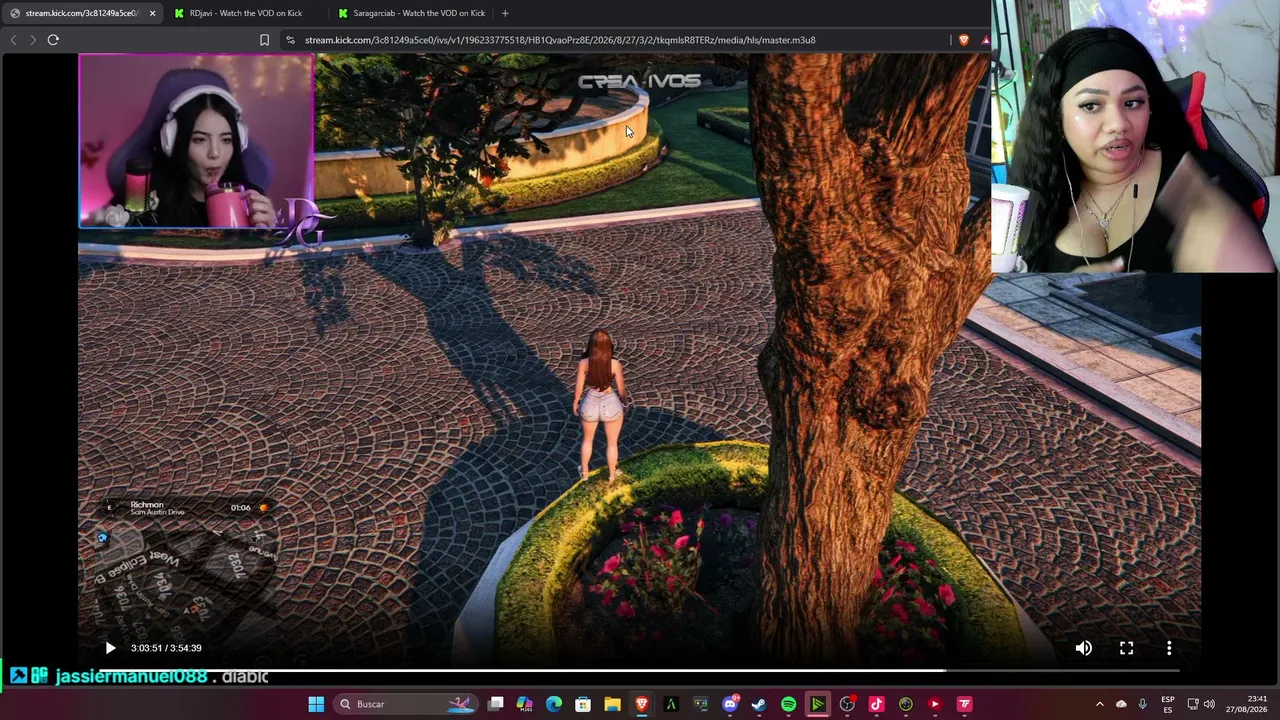This screenshot has width=1280, height=720.
Task: Switch ESP keyboard language
Action: pos(1168,704)
